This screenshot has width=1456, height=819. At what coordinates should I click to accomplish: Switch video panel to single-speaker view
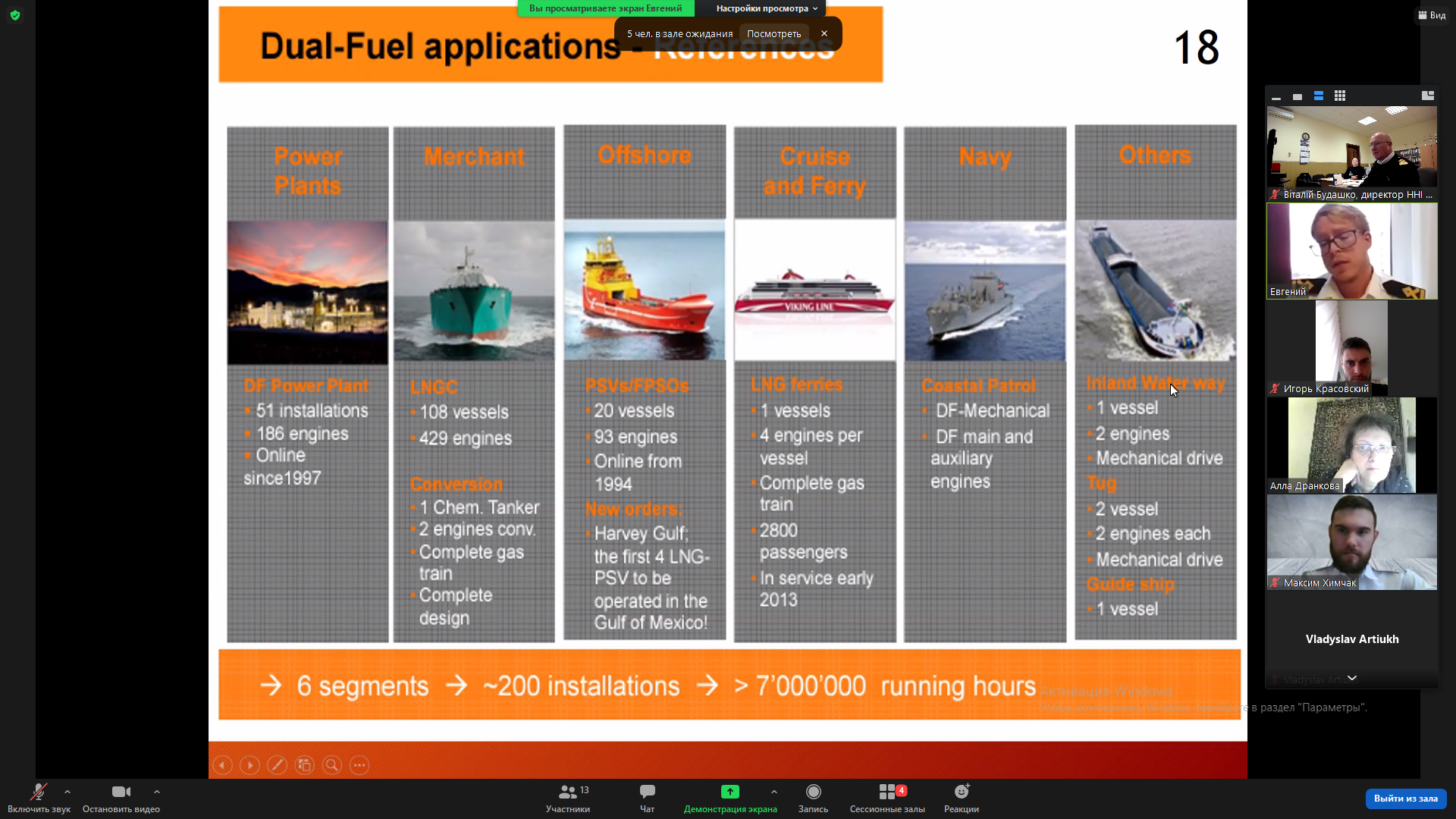pyautogui.click(x=1298, y=96)
